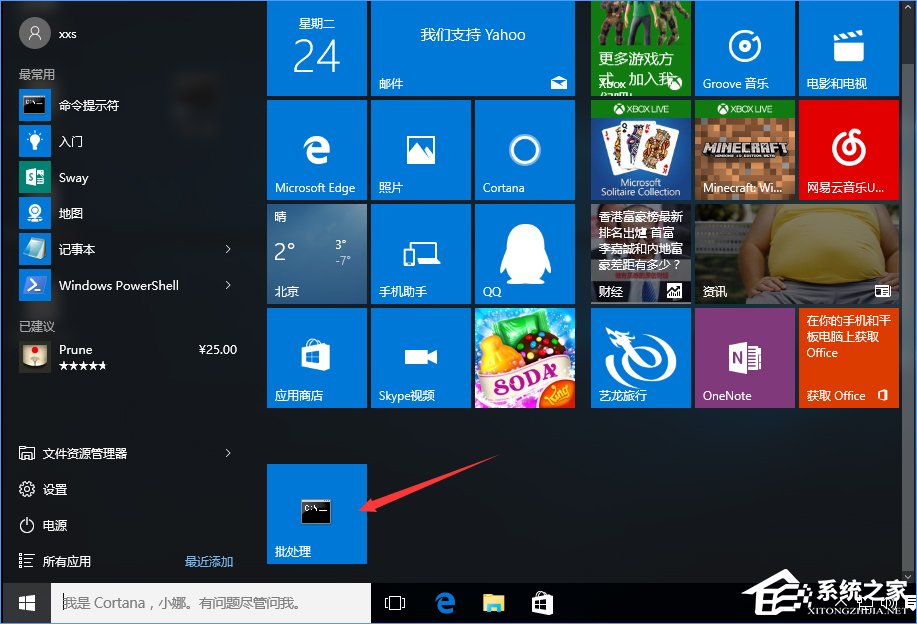Image resolution: width=917 pixels, height=624 pixels.
Task: Open the Groove 音乐 tile
Action: [744, 48]
